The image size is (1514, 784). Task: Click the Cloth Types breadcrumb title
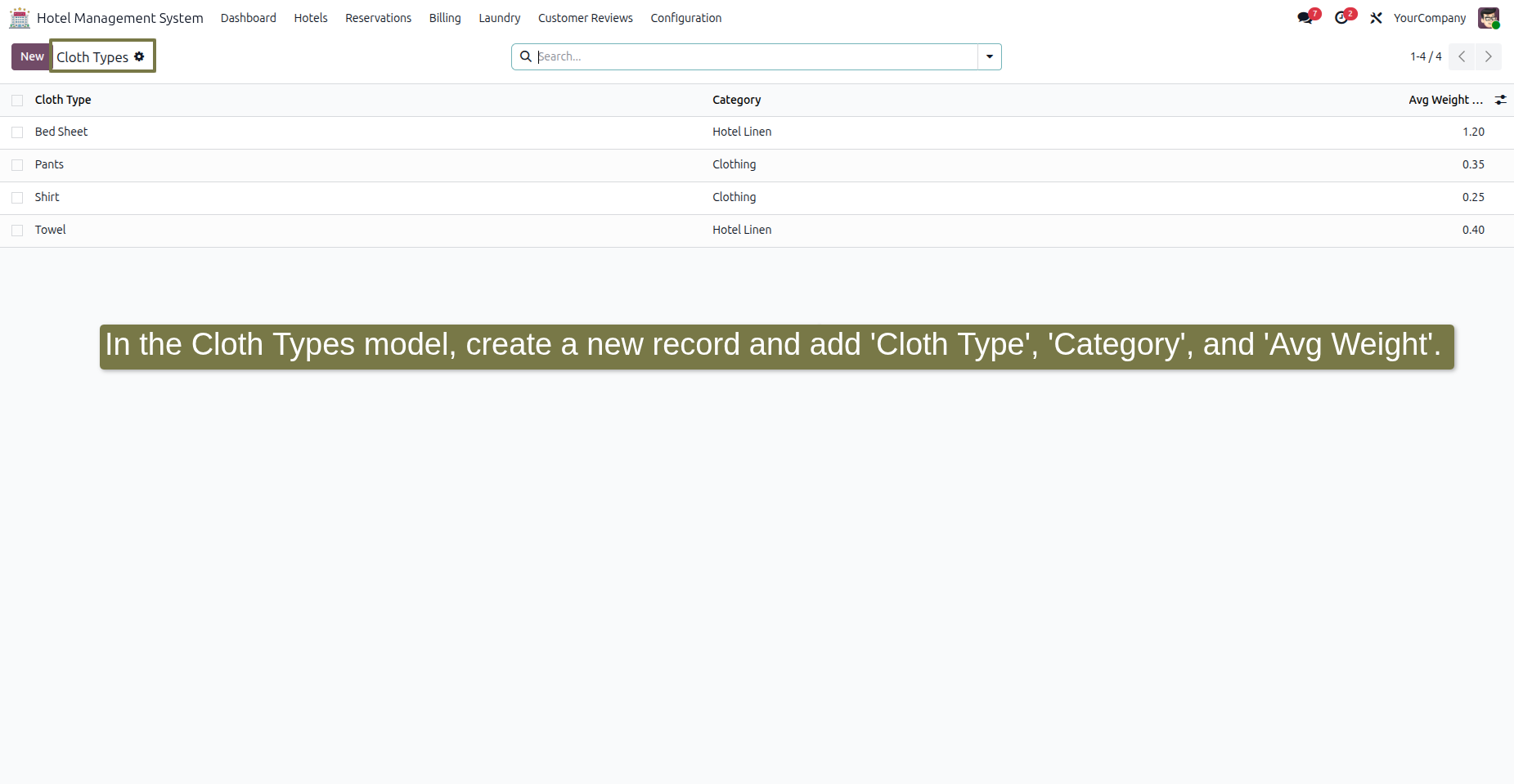92,56
